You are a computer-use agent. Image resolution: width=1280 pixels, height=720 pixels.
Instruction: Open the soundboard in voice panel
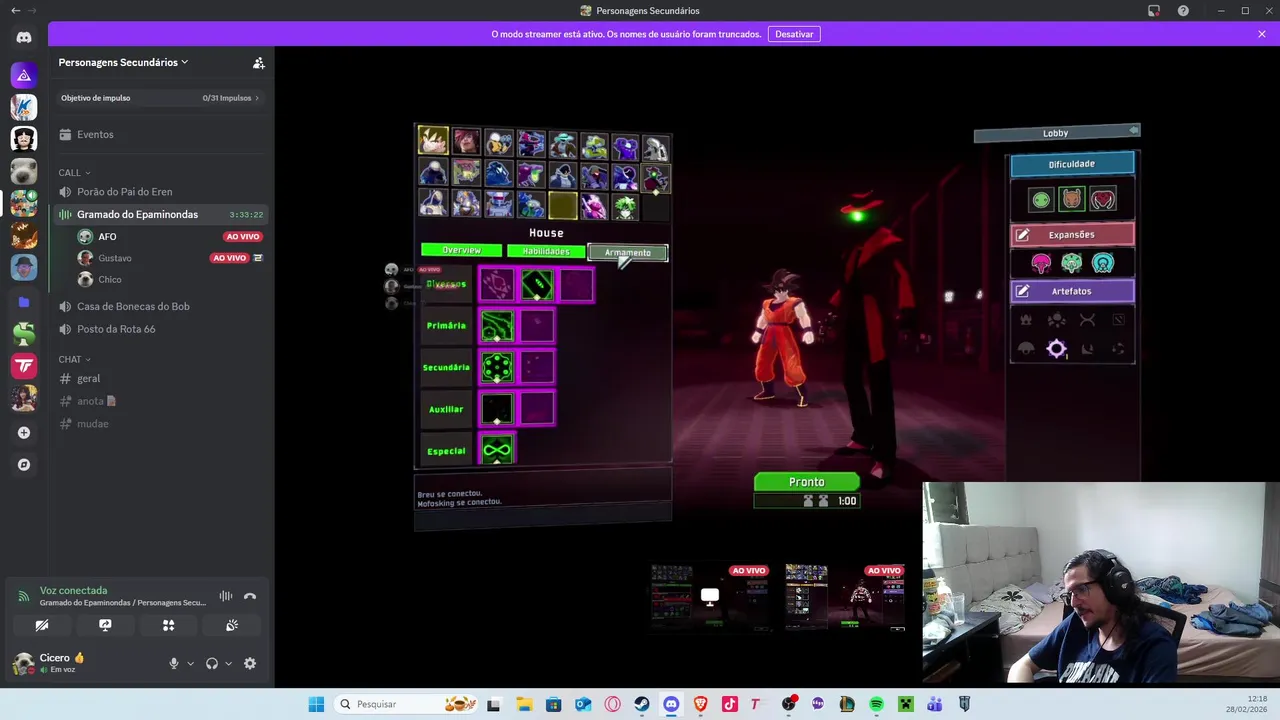pyautogui.click(x=232, y=625)
